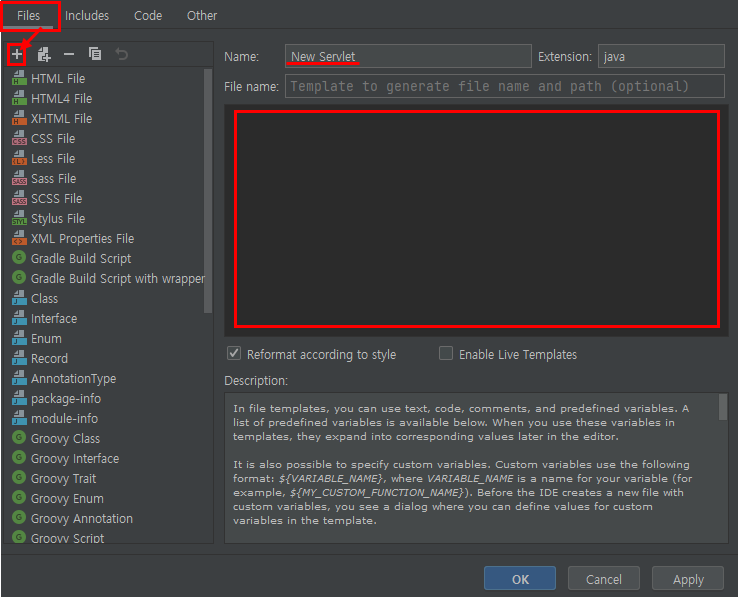Enable Live Templates checkbox
The height and width of the screenshot is (597, 738).
click(x=446, y=353)
